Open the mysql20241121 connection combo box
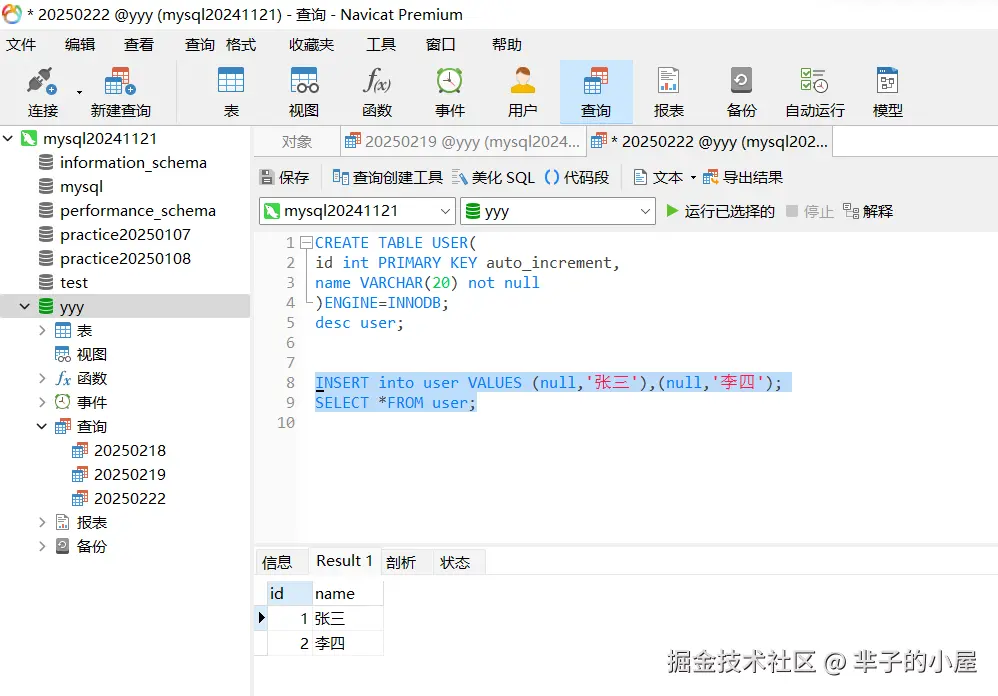998x696 pixels. [x=357, y=211]
